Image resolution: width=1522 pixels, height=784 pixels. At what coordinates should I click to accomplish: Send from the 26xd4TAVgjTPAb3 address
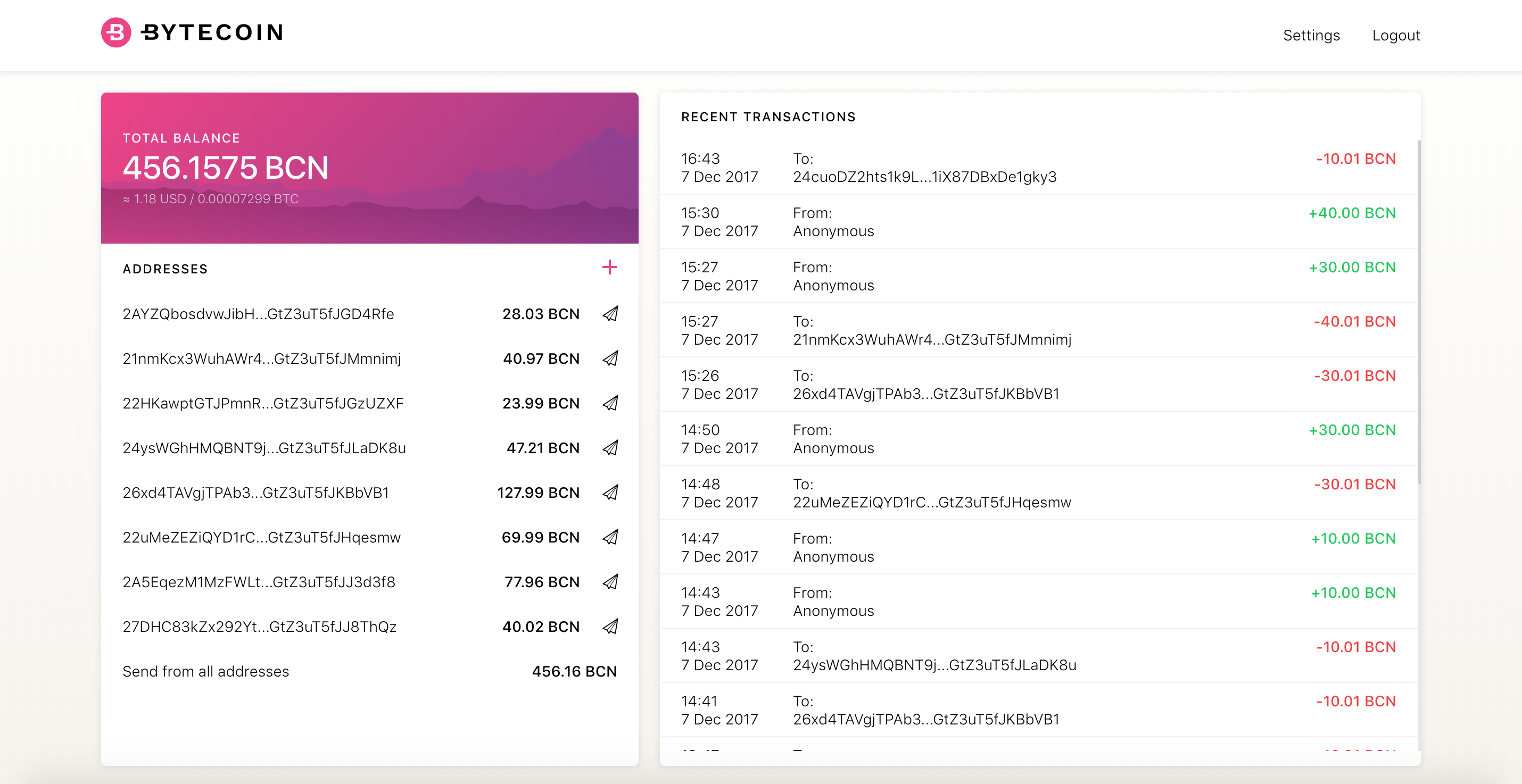(x=610, y=493)
